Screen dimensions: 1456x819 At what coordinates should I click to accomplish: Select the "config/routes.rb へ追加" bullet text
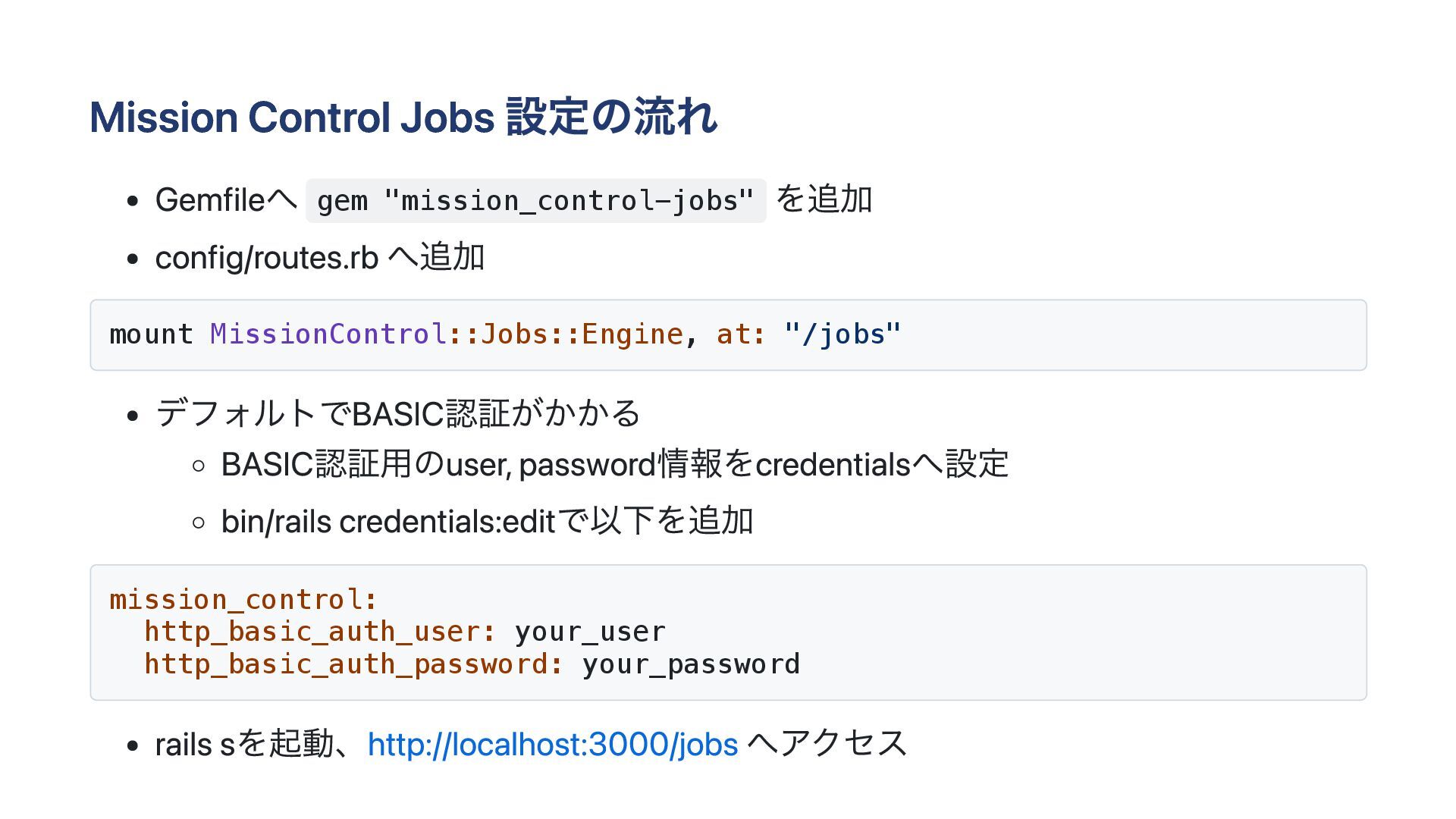(x=319, y=258)
